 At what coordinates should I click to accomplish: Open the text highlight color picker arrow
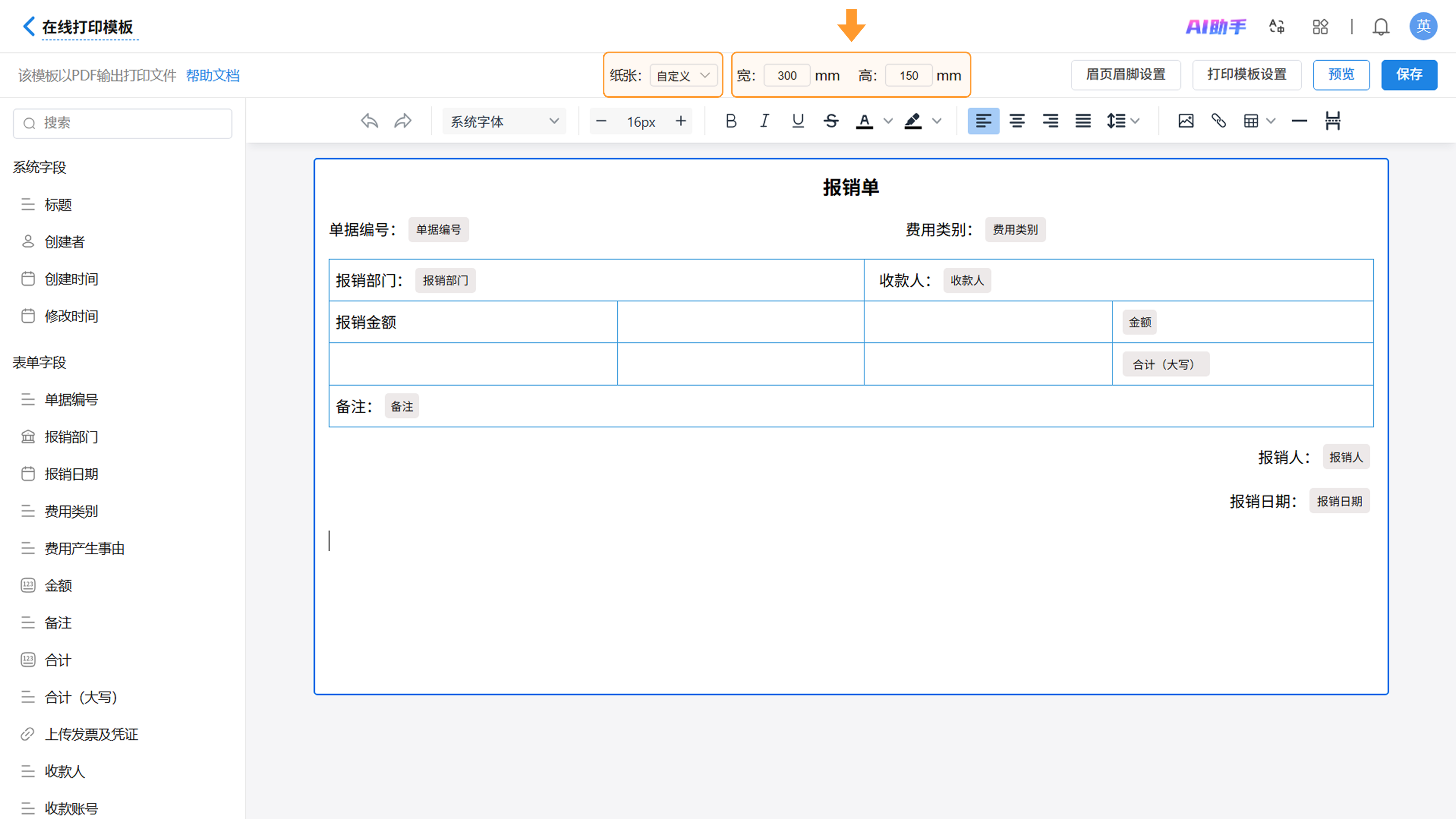[x=937, y=121]
